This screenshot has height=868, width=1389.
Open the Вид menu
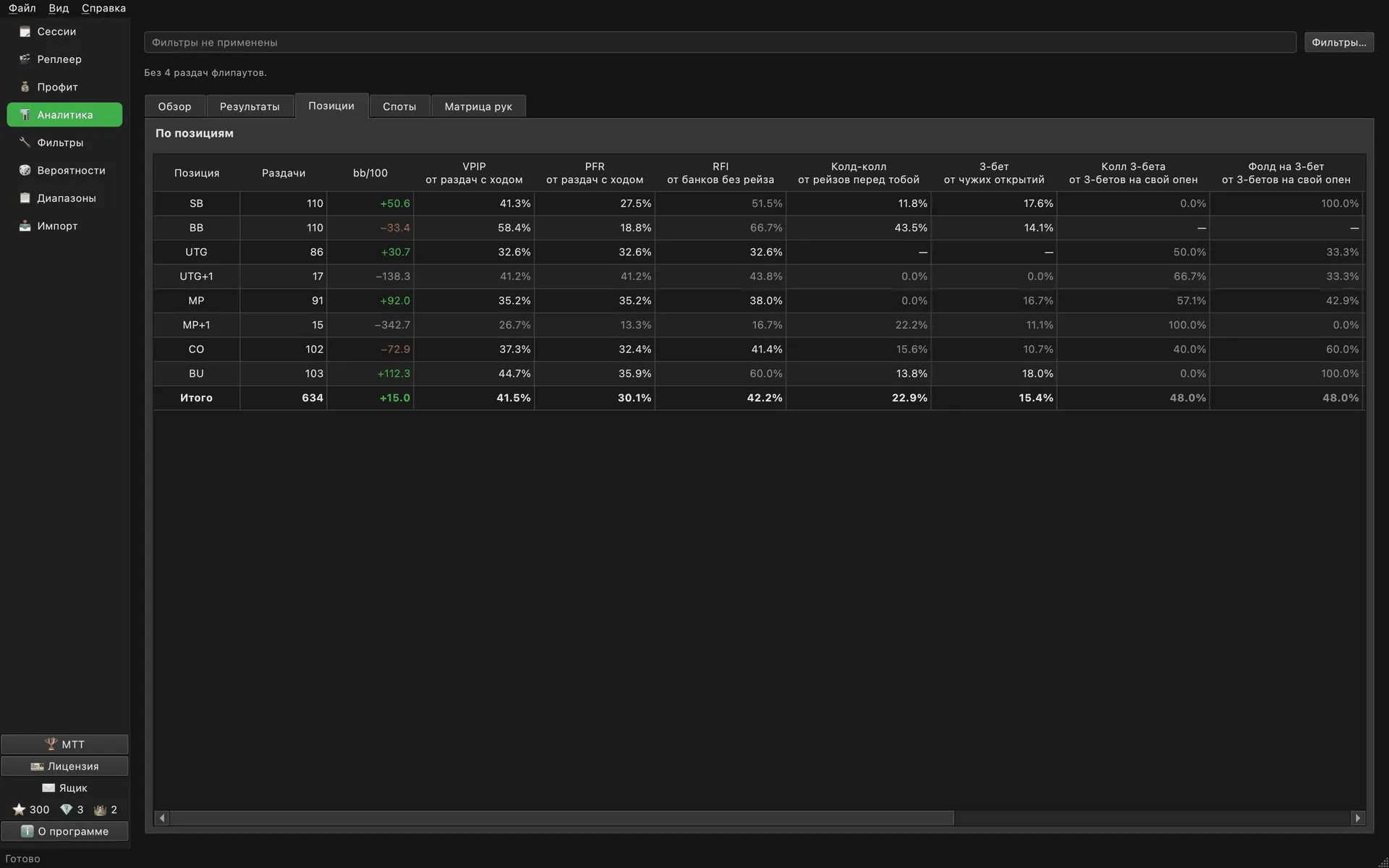tap(59, 8)
